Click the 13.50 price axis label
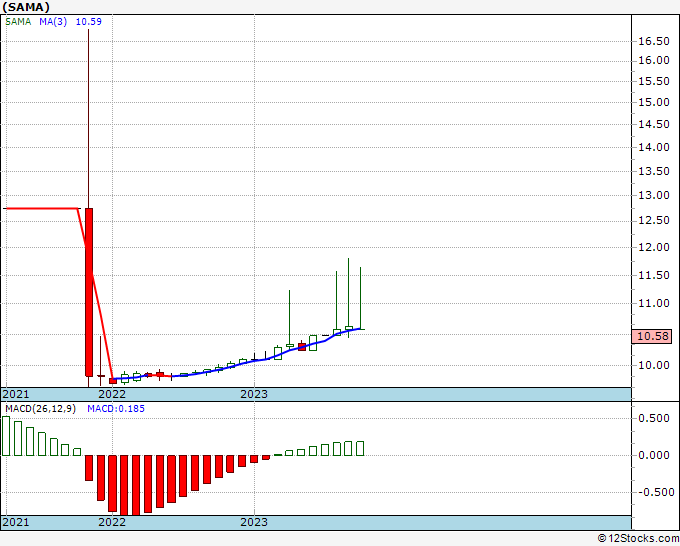Screen dimensions: 680x546 [654, 171]
